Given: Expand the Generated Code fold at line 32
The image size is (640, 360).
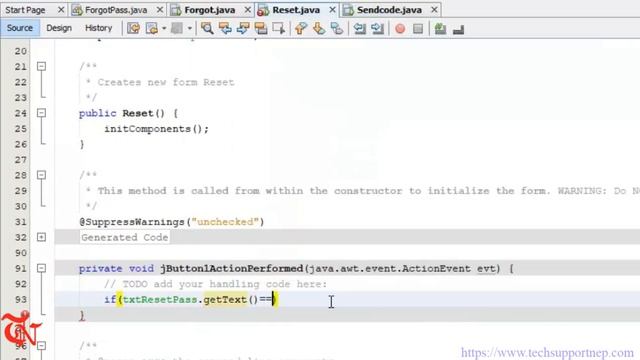Looking at the screenshot, I should (x=41, y=237).
